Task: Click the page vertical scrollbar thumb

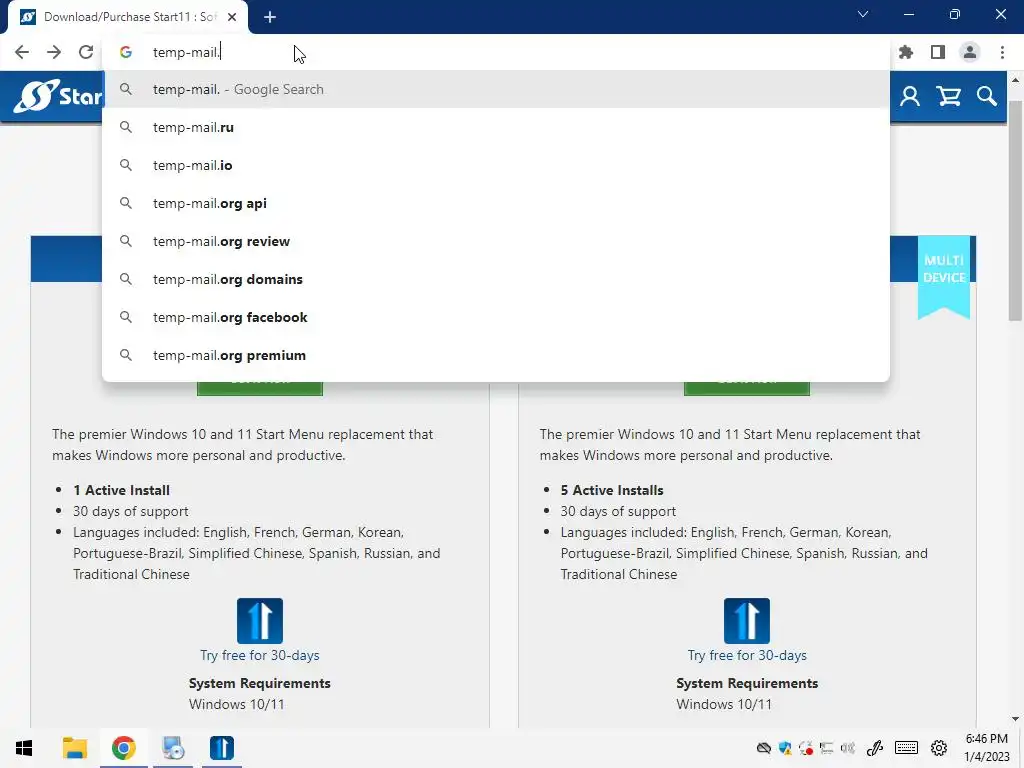Action: pos(1015,209)
